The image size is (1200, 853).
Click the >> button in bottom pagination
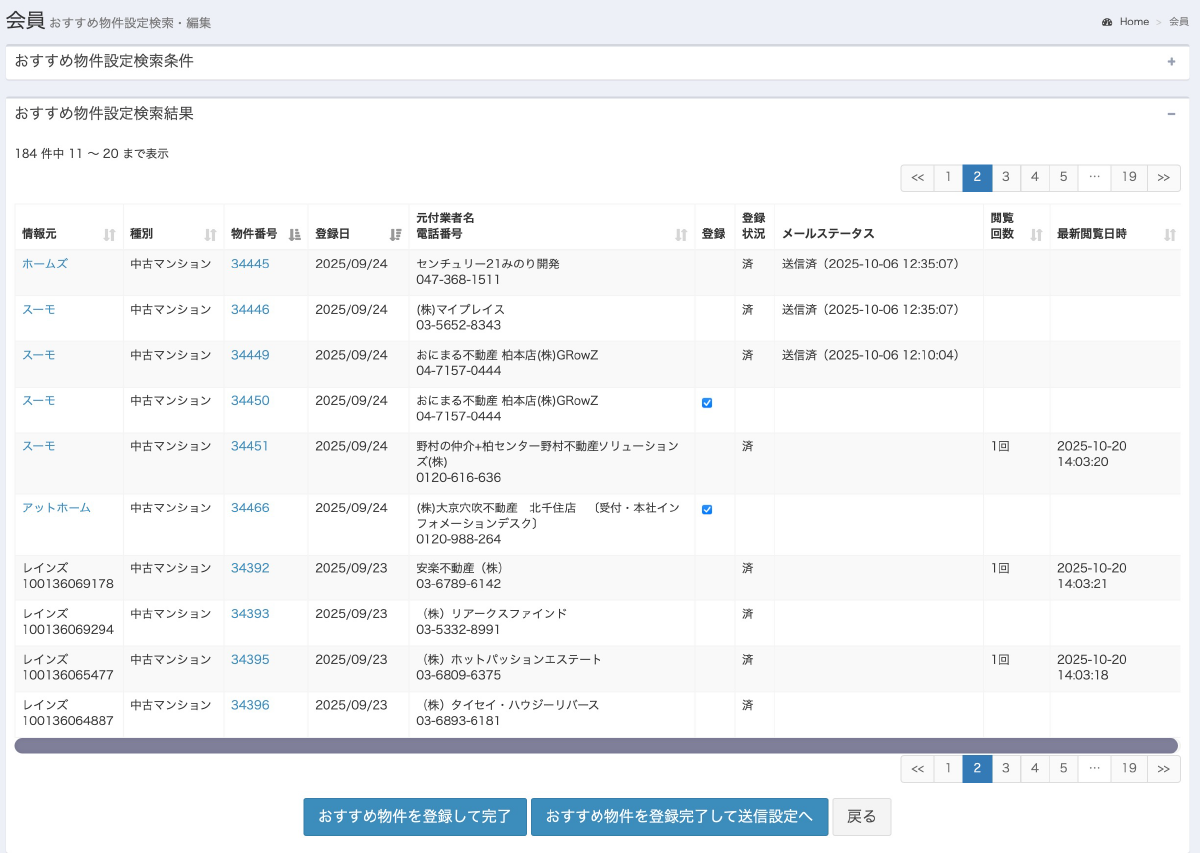[x=1163, y=768]
